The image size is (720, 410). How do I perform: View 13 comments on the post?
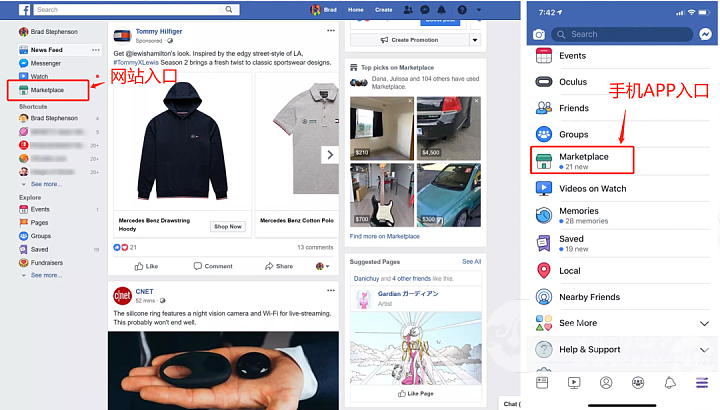[x=315, y=247]
